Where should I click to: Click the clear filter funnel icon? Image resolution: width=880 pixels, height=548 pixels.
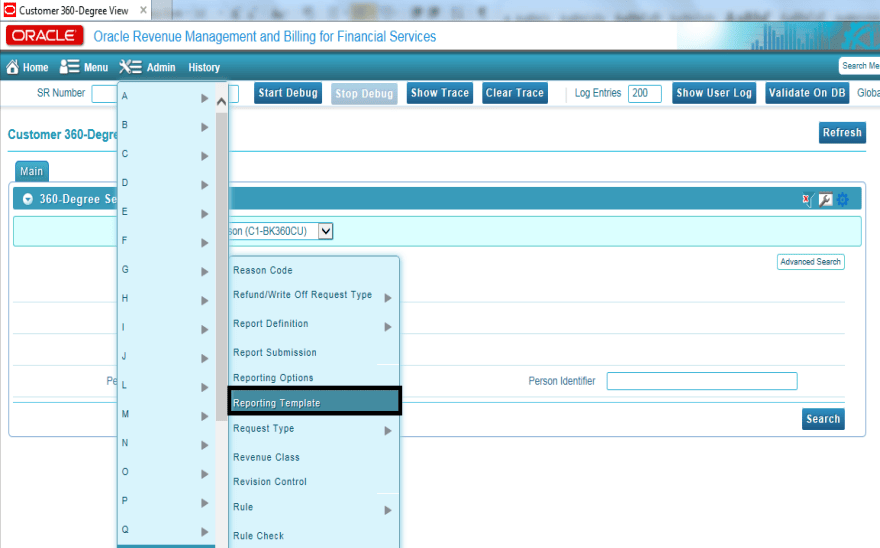[807, 199]
